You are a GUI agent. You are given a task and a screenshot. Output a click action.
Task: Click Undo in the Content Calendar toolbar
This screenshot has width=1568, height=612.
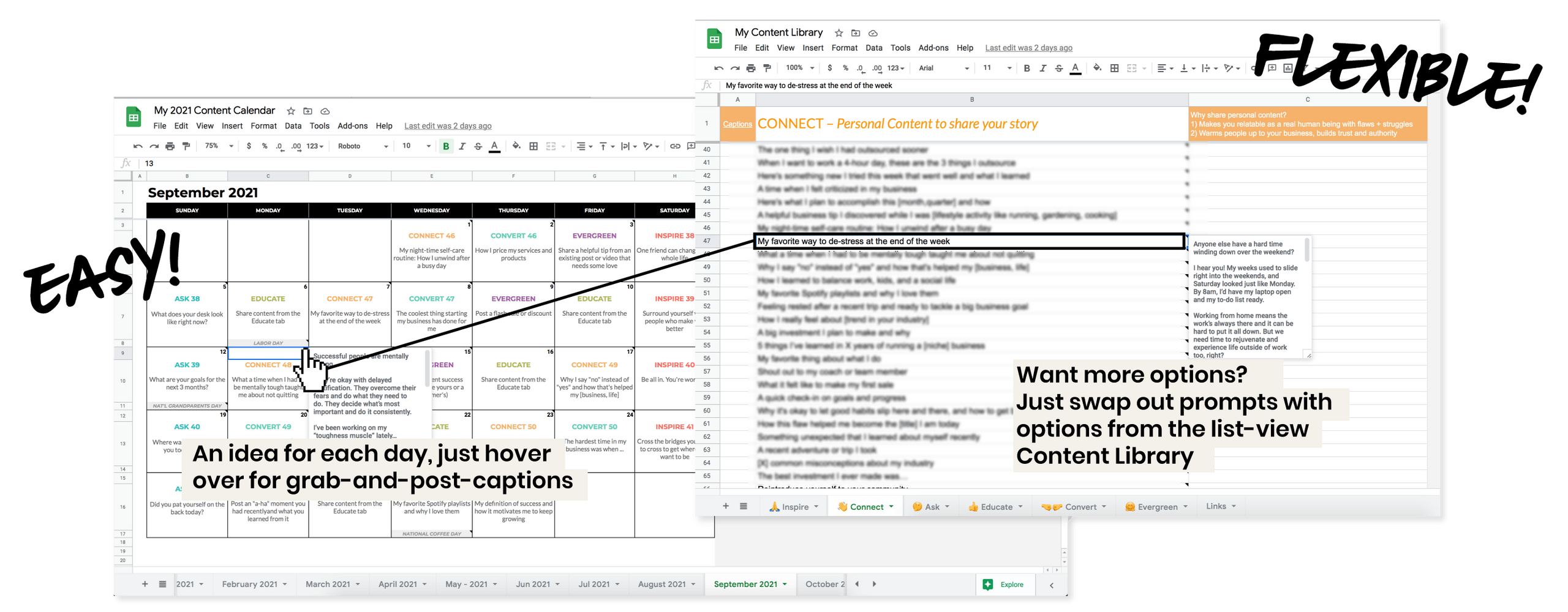coord(138,146)
